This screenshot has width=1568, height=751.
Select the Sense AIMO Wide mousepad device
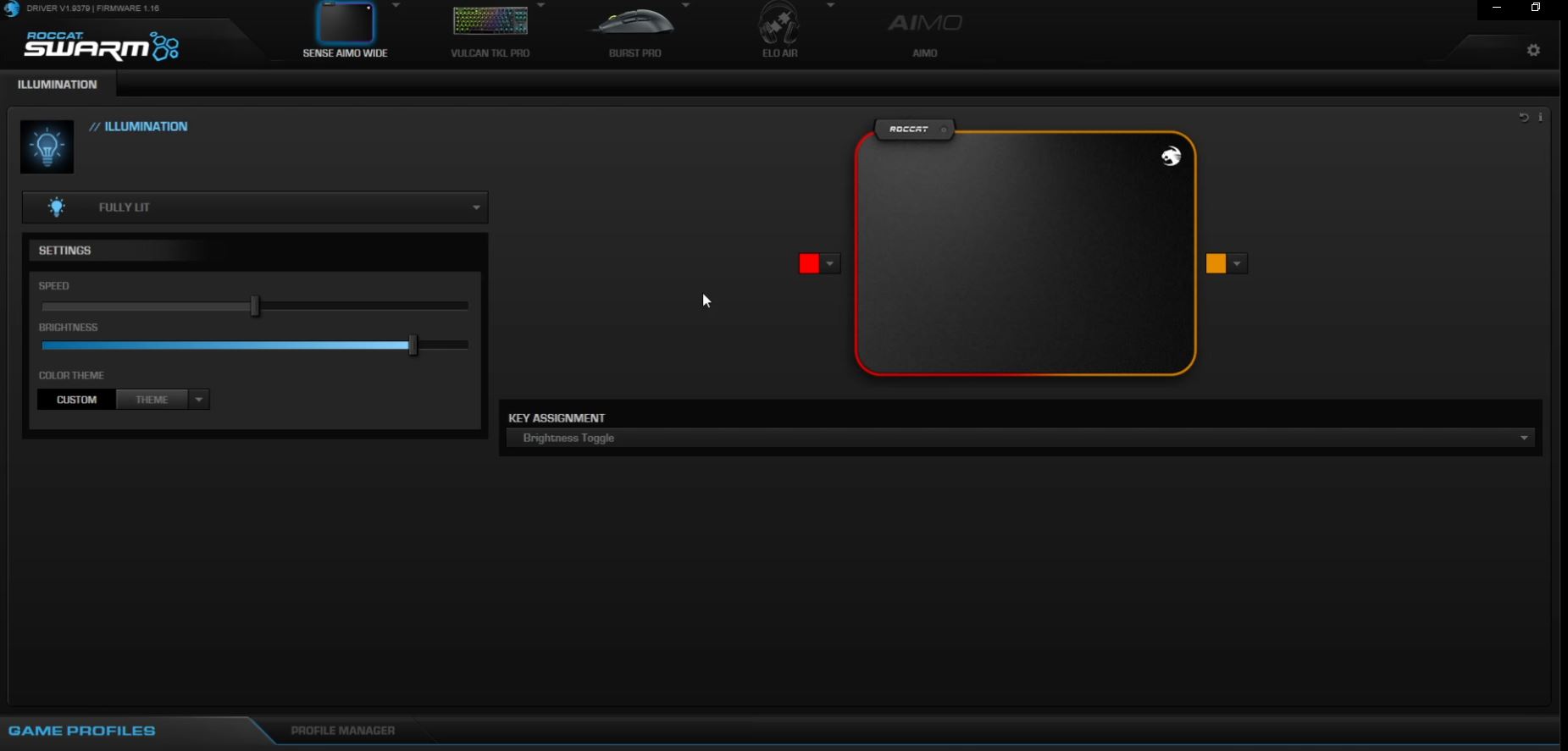(x=345, y=30)
